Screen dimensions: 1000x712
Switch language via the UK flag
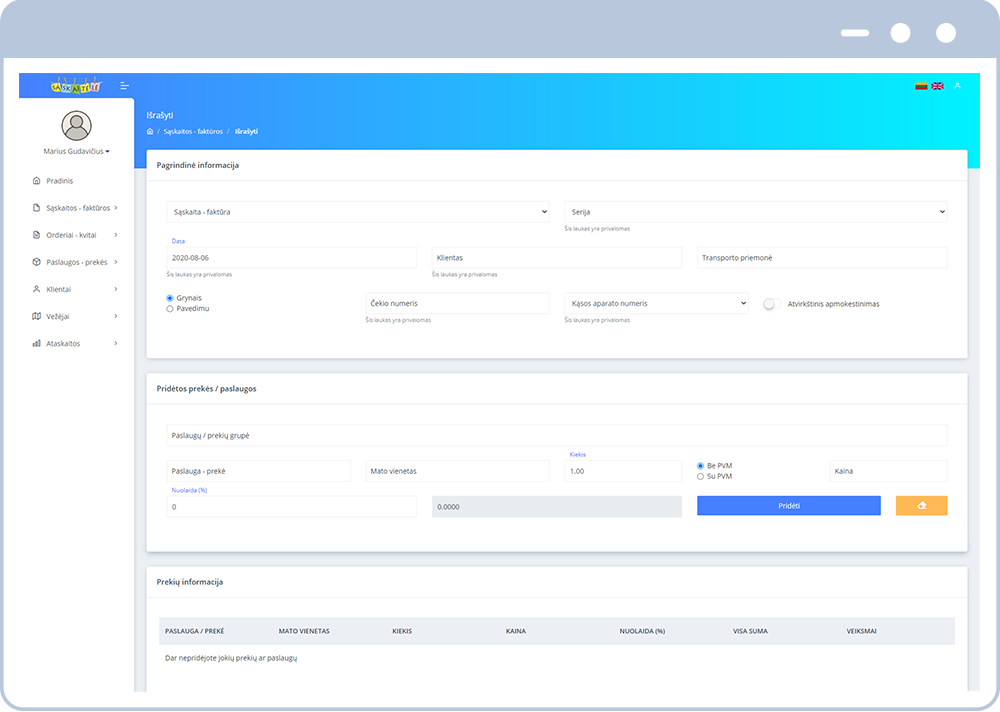[x=938, y=86]
